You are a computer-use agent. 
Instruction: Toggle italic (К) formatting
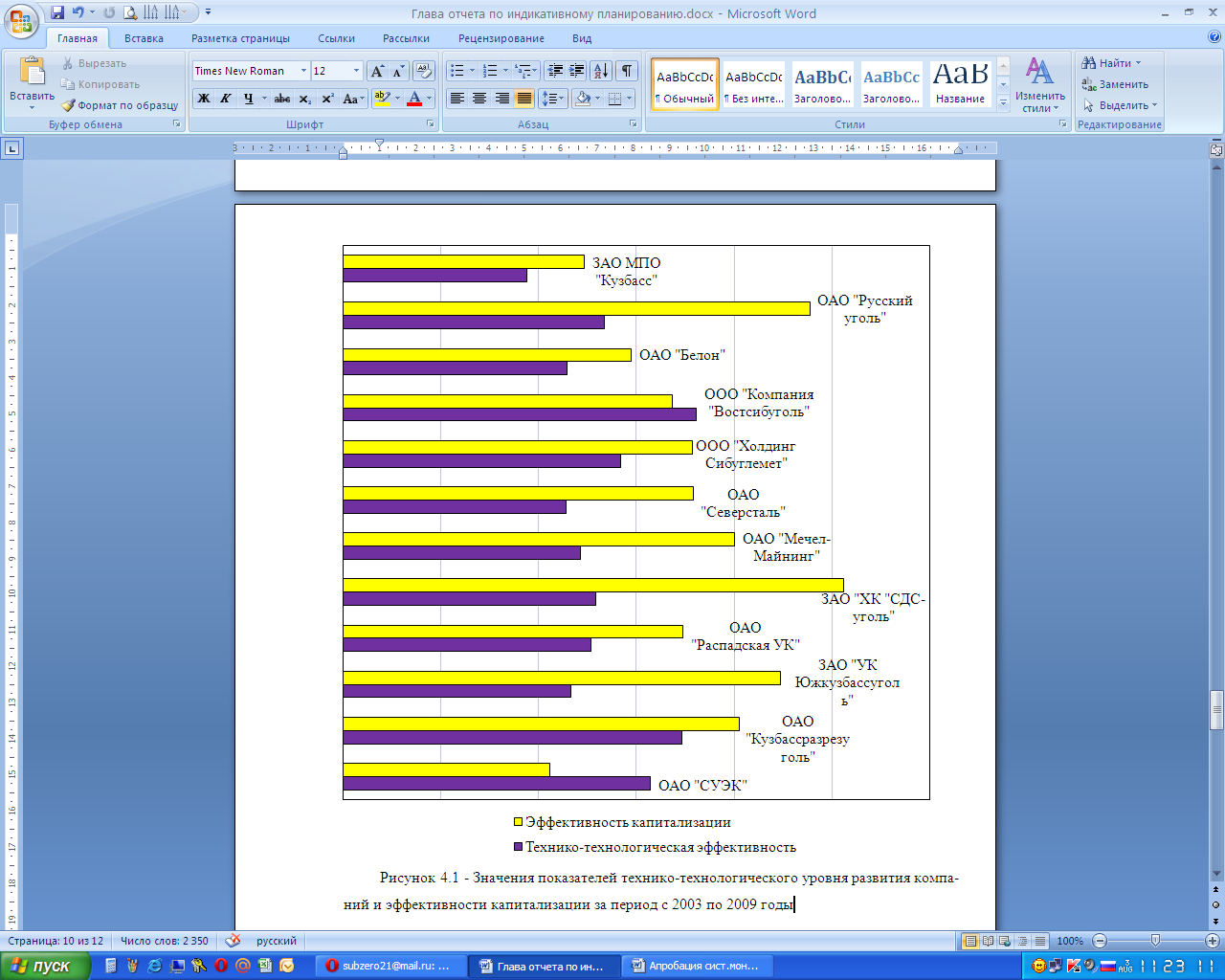click(226, 99)
